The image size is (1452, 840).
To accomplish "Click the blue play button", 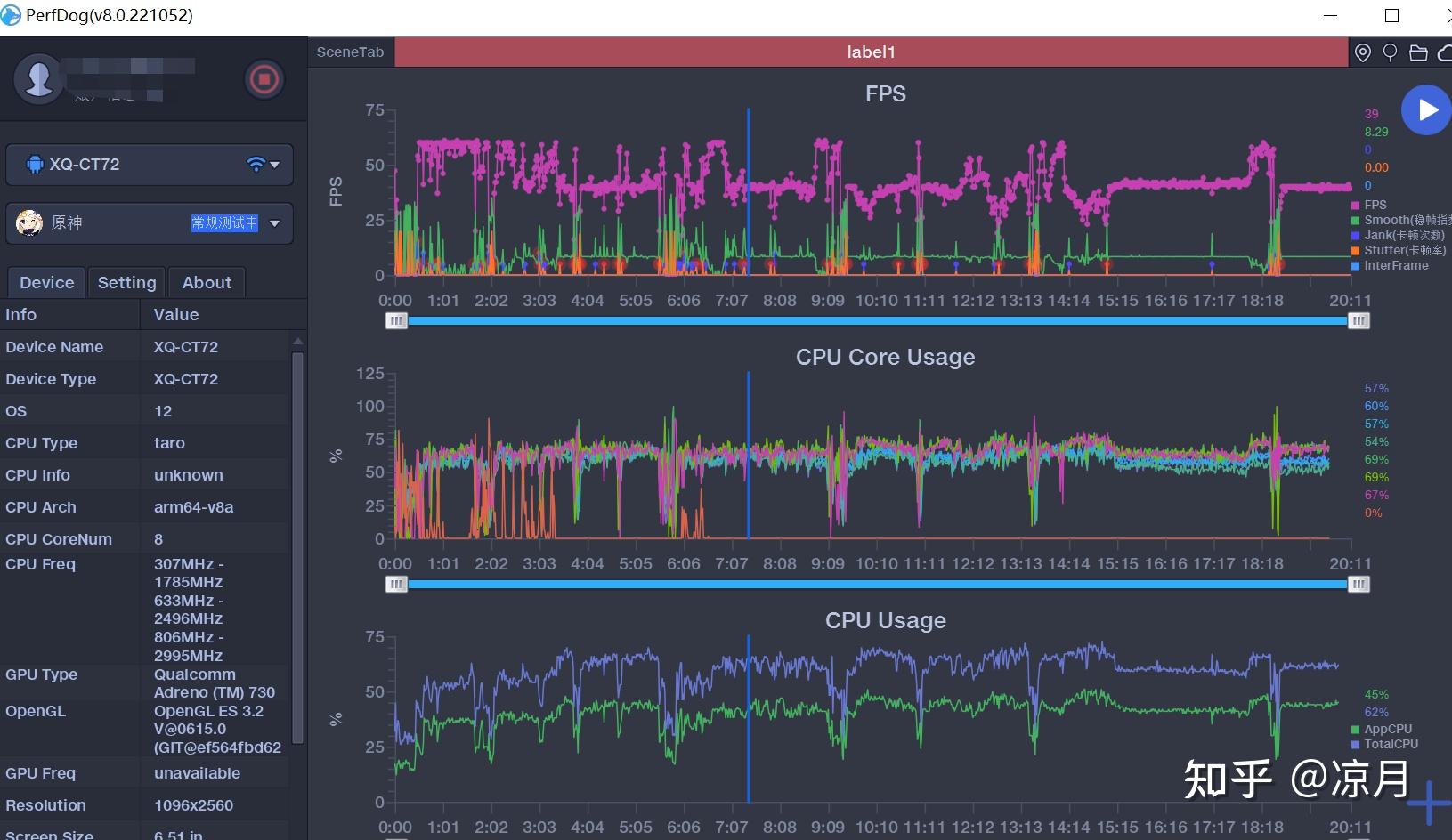I will (x=1426, y=109).
